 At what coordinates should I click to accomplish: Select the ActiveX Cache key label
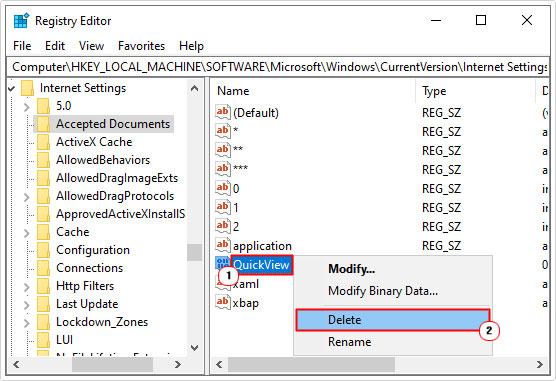coord(94,142)
